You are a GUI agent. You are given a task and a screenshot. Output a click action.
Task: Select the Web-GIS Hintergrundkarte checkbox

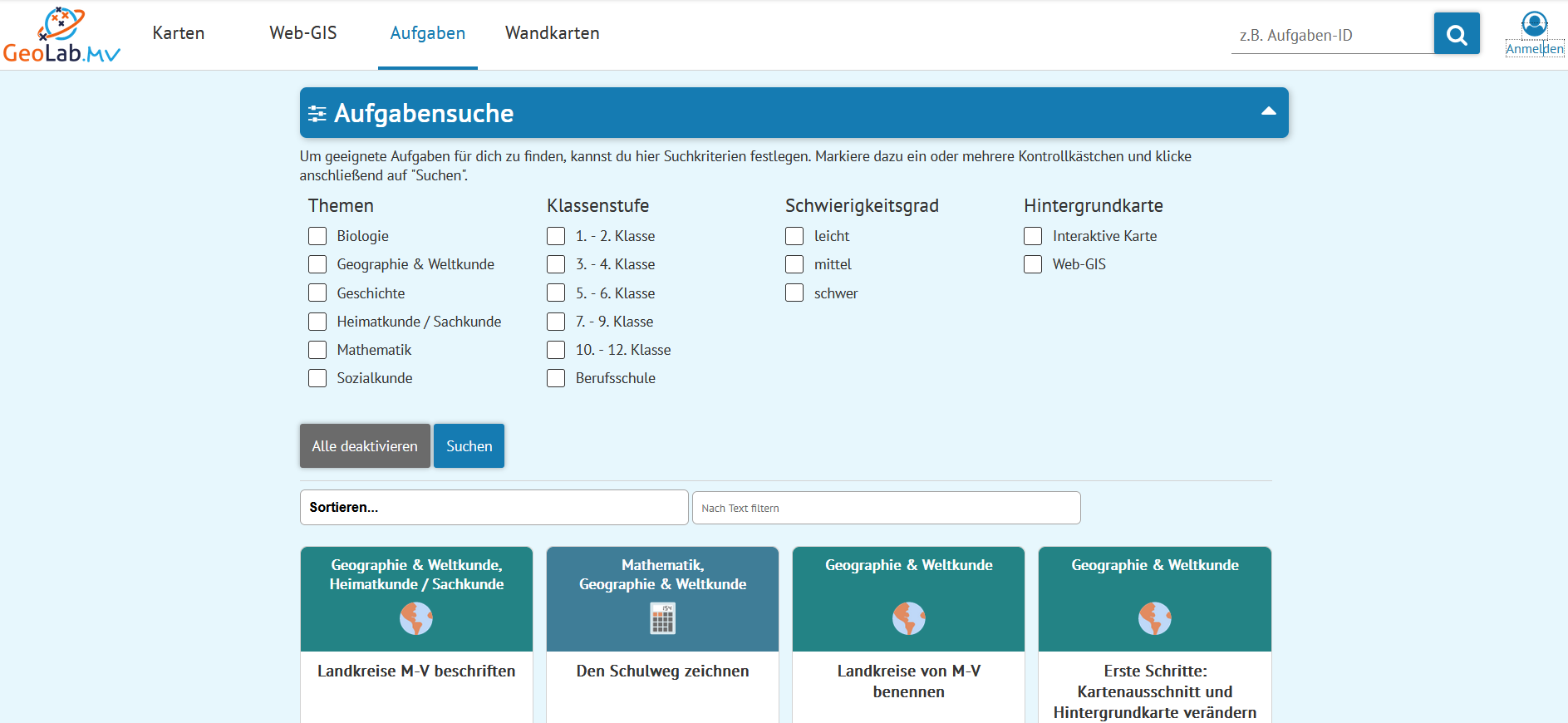1033,264
